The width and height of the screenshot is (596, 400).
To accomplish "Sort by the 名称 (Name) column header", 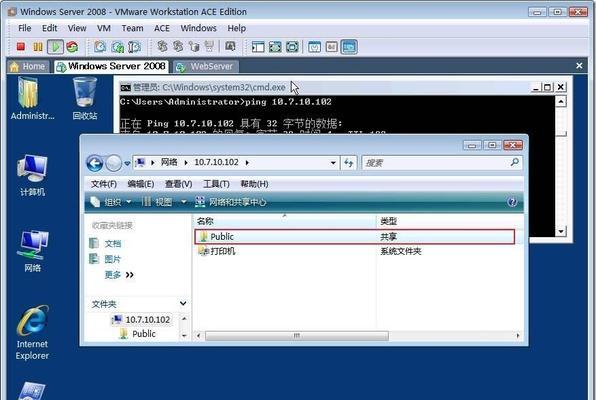I will 285,221.
